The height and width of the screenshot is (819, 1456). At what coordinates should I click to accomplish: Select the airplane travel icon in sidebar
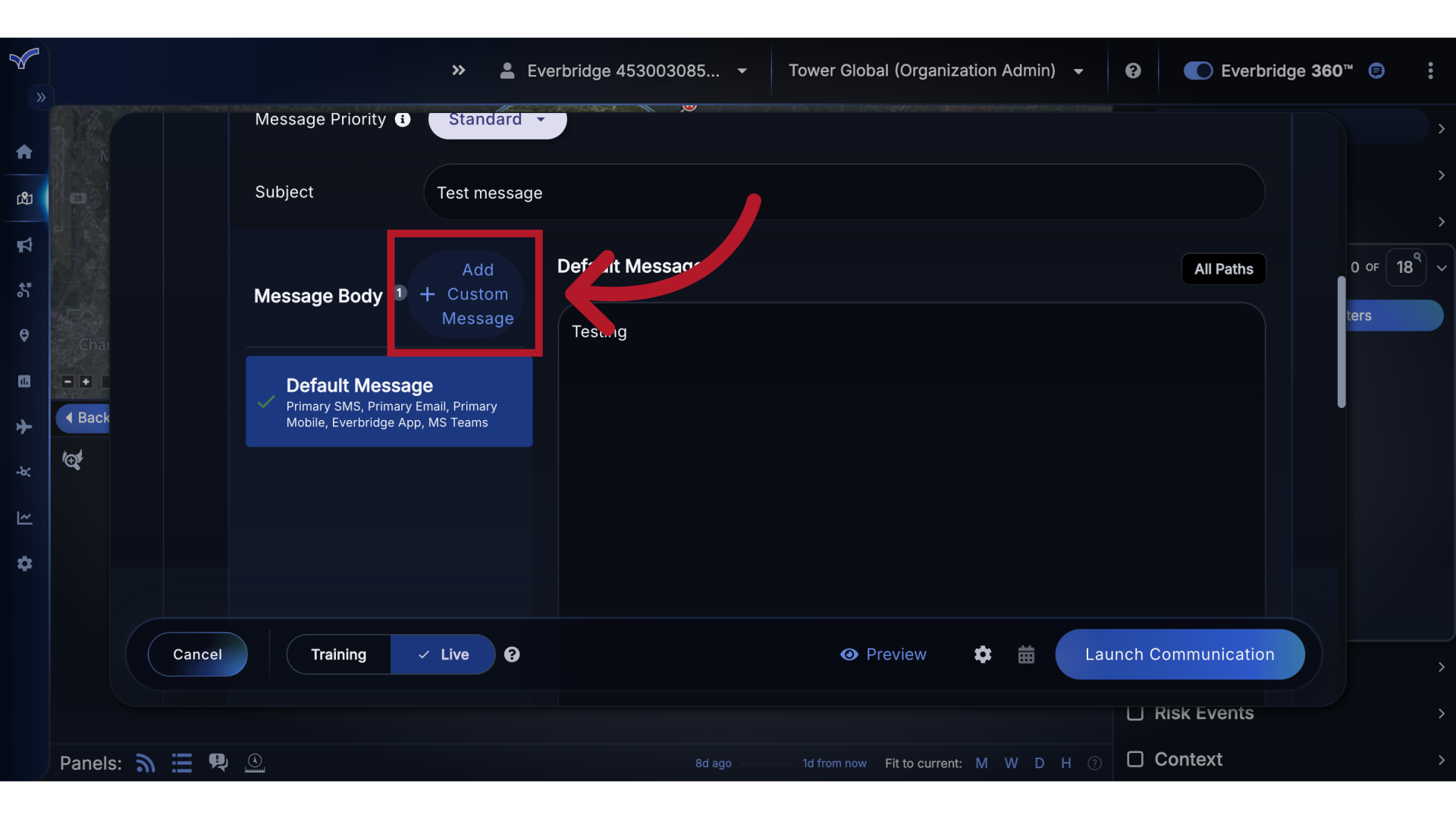click(24, 427)
